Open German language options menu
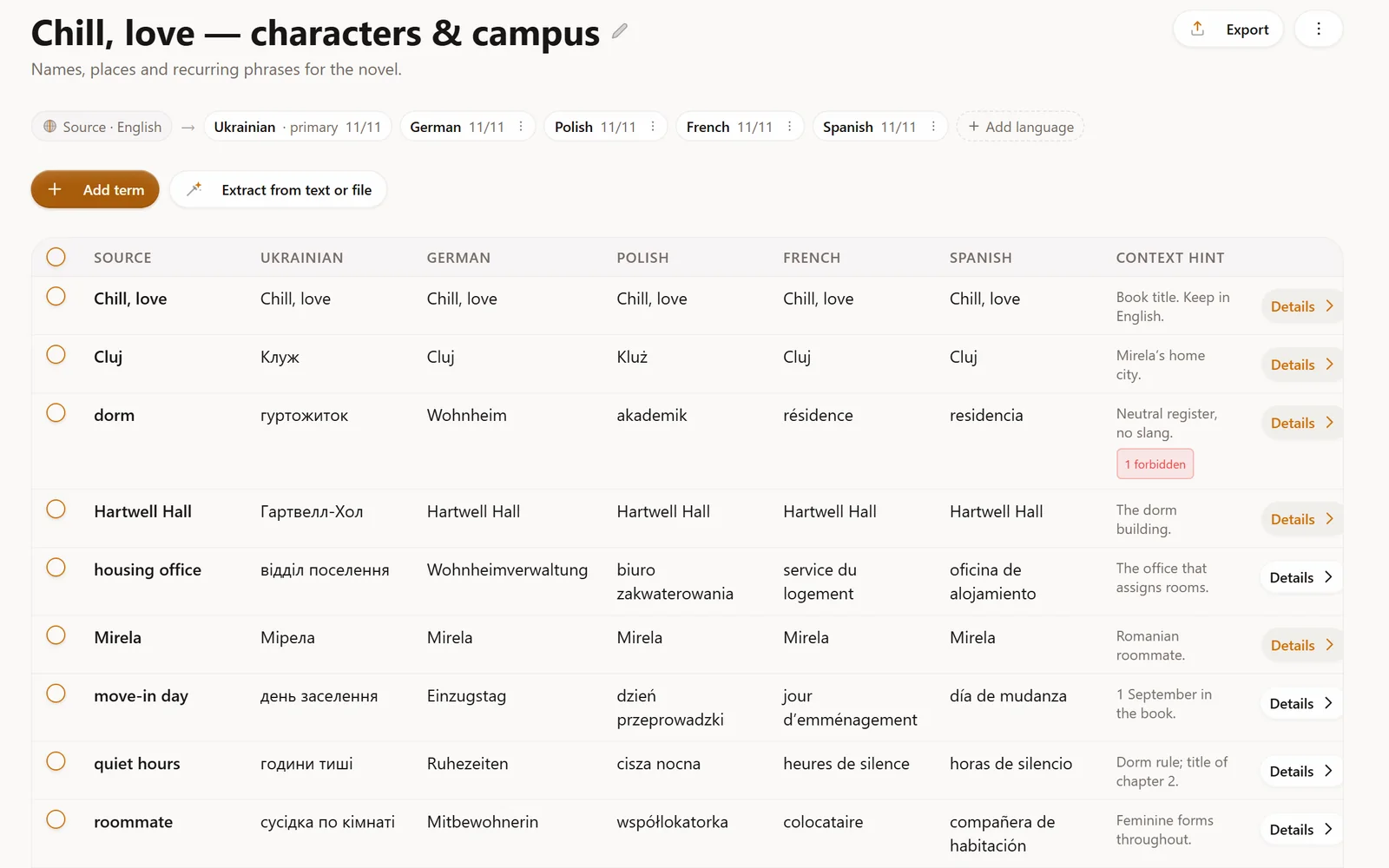1389x868 pixels. point(521,127)
